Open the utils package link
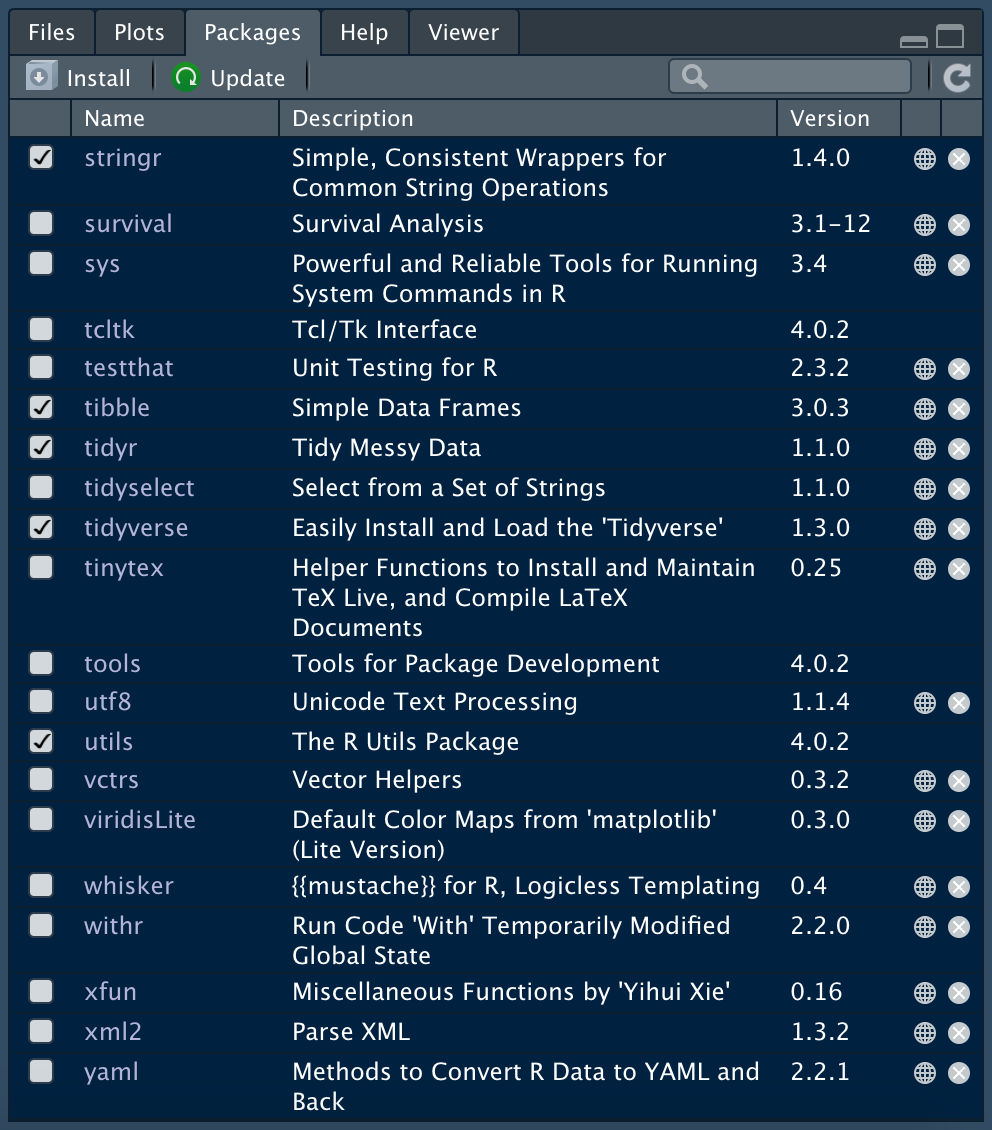992x1130 pixels. pyautogui.click(x=109, y=742)
